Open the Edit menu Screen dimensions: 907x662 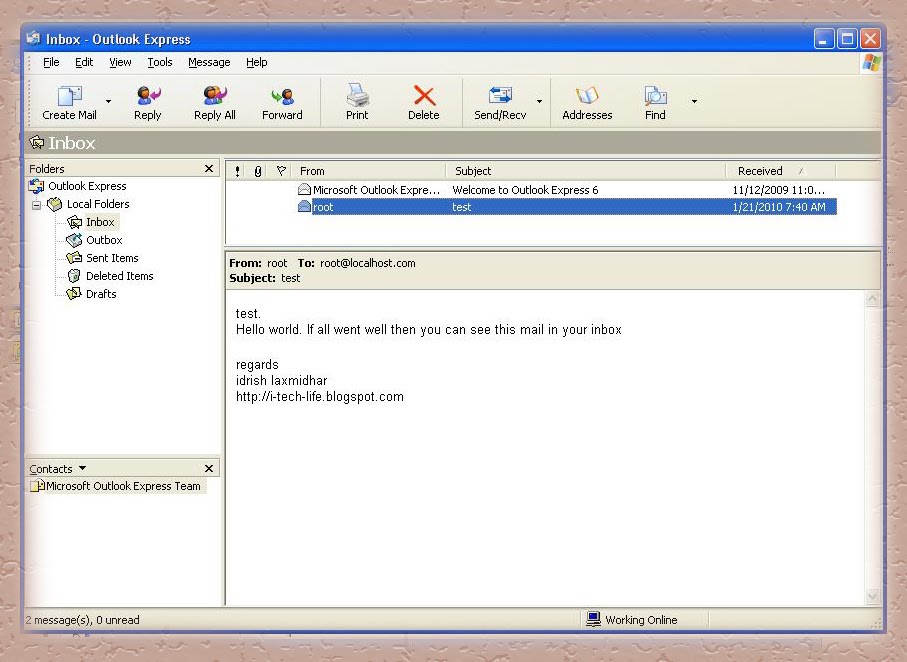pyautogui.click(x=84, y=62)
